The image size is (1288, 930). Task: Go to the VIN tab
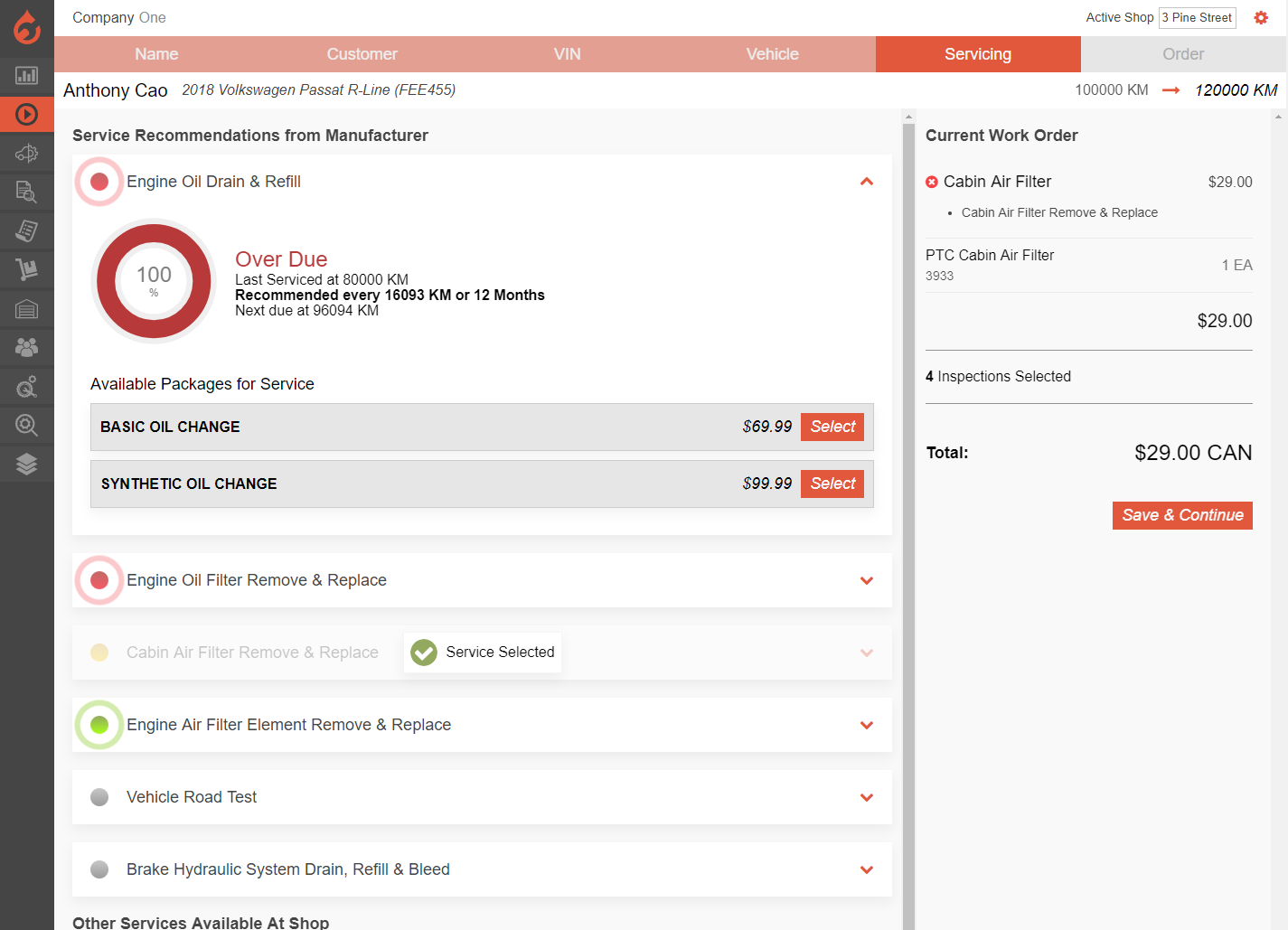567,54
